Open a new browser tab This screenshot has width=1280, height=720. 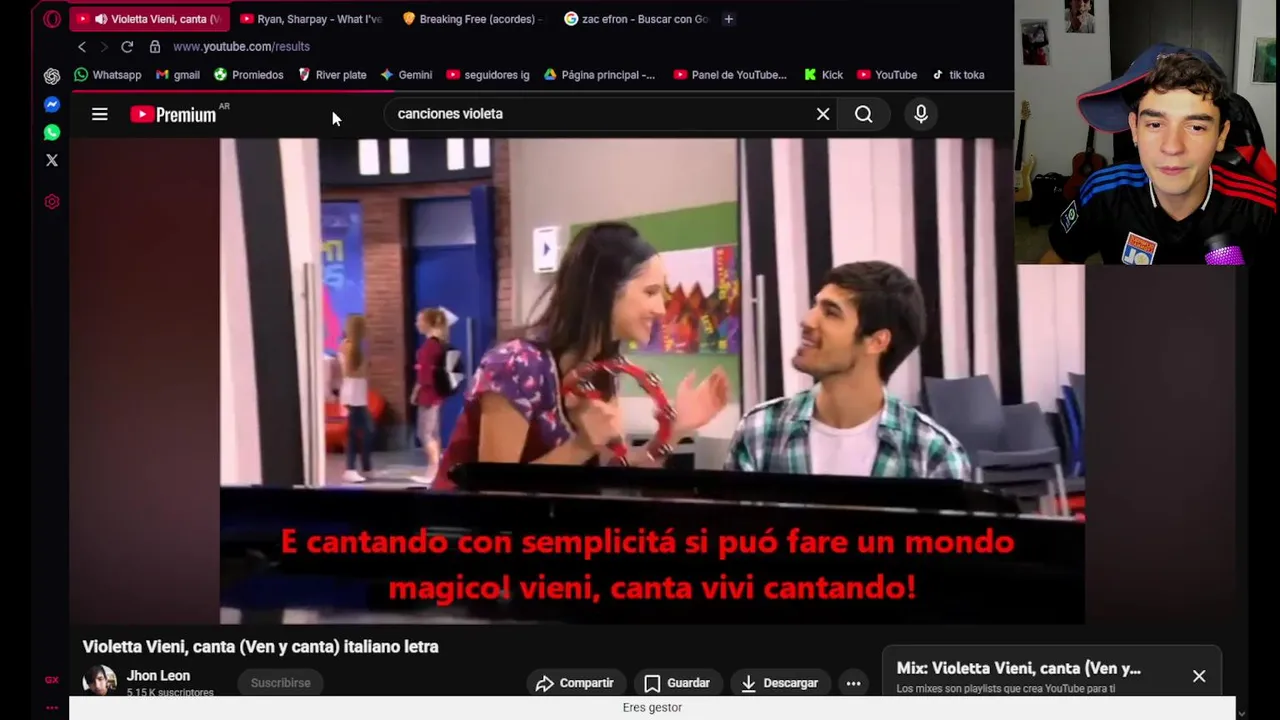coord(728,19)
